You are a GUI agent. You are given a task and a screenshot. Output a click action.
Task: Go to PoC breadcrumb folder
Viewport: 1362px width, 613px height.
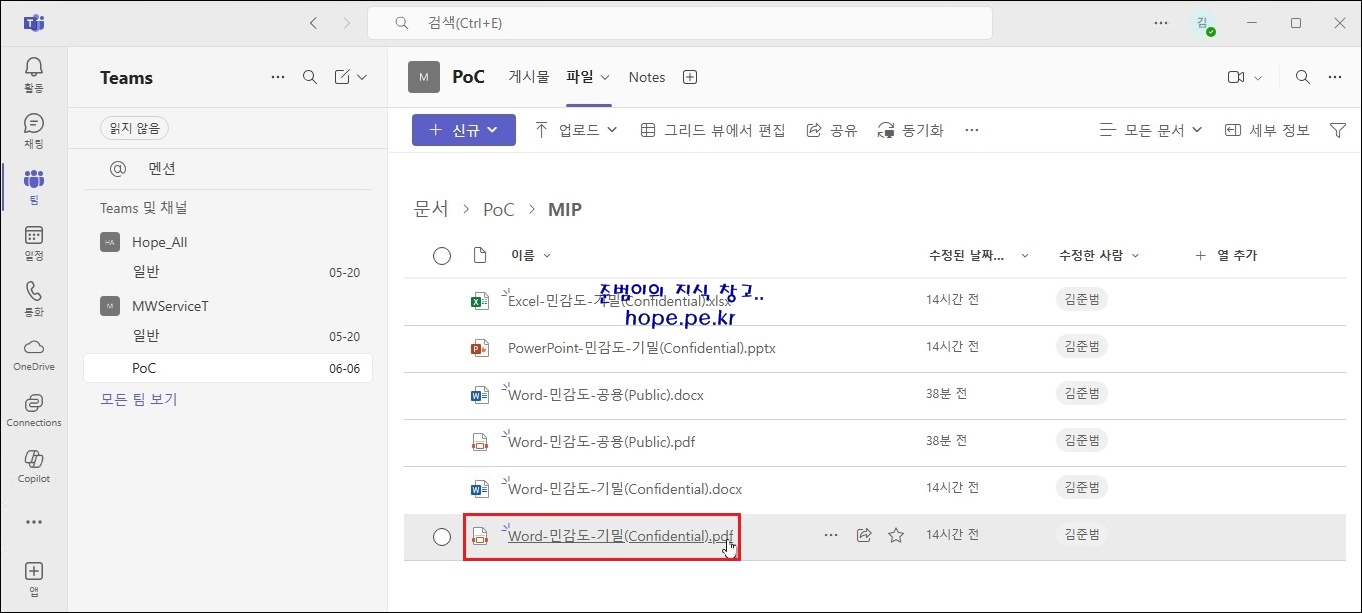[499, 209]
